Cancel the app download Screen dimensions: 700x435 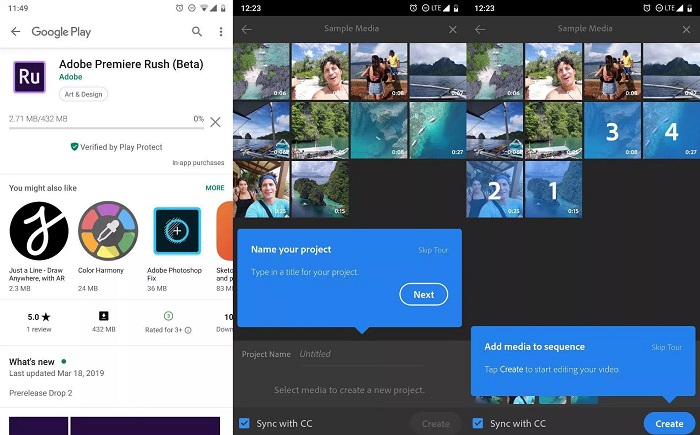tap(215, 122)
